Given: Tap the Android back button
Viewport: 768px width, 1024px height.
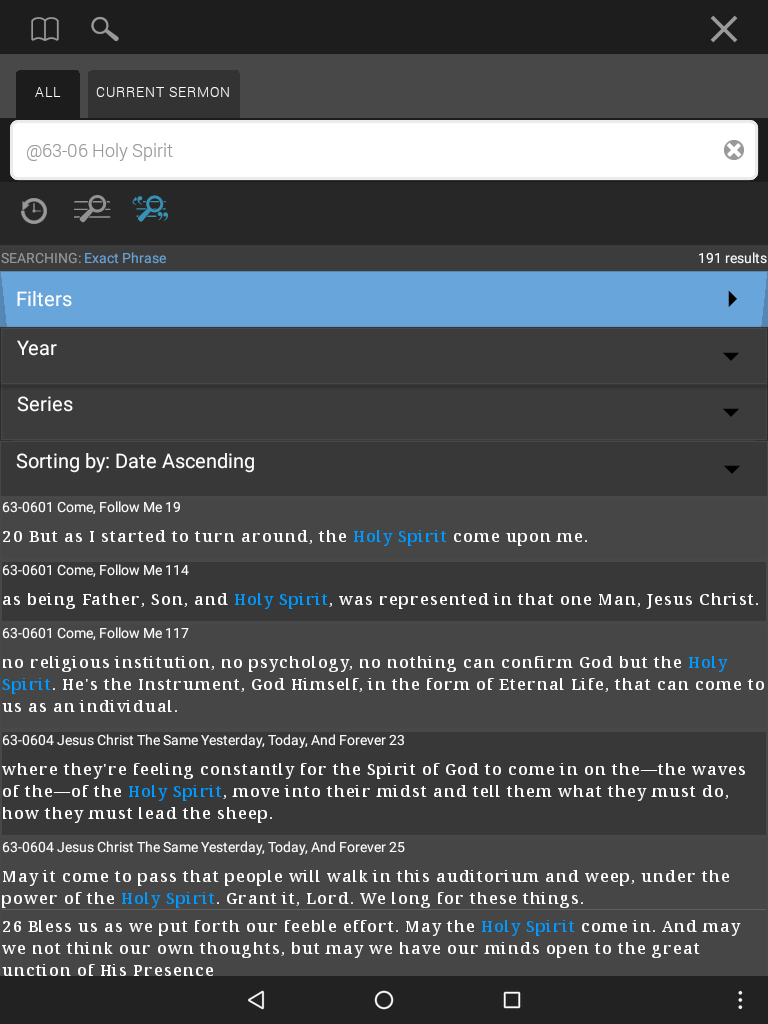Looking at the screenshot, I should click(257, 1000).
